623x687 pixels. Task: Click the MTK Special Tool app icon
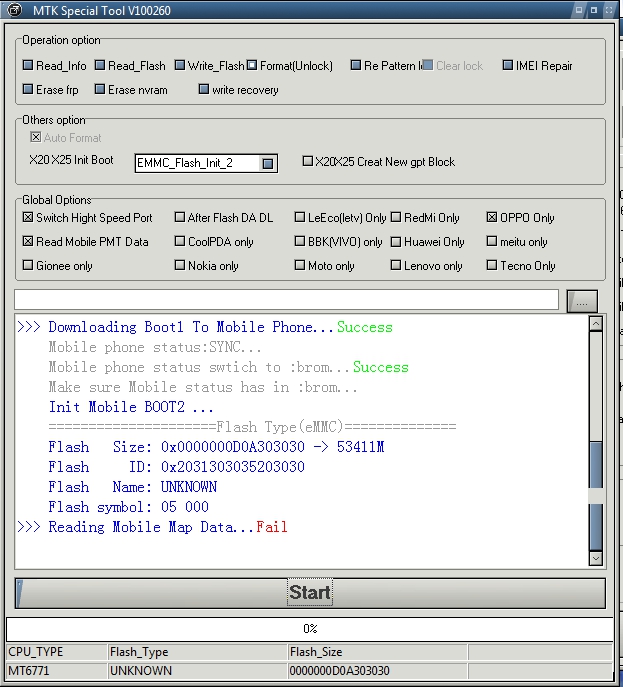click(14, 9)
